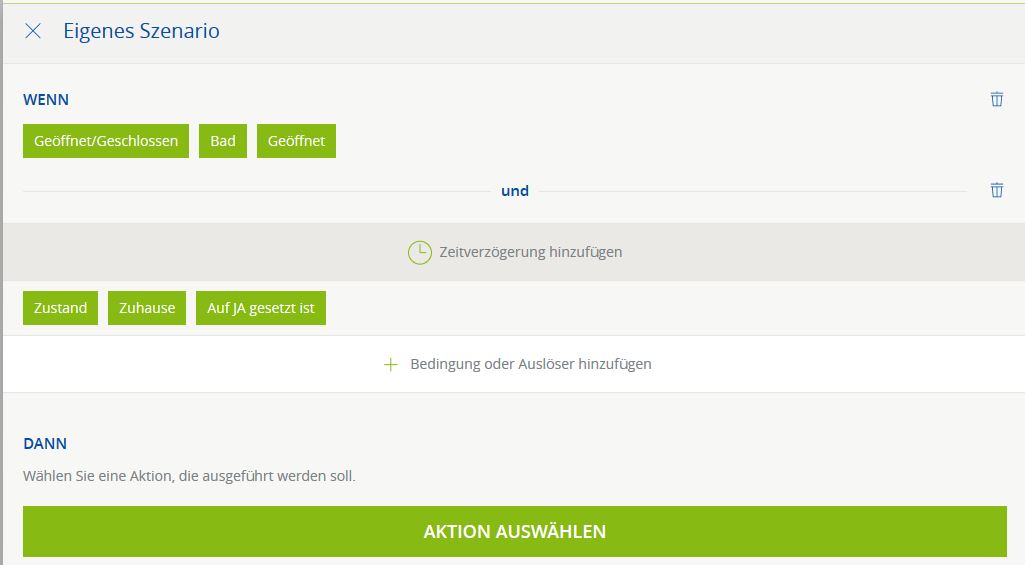Screen dimensions: 1025x565
Task: Delete the WENN condition using top trash icon
Action: point(996,99)
